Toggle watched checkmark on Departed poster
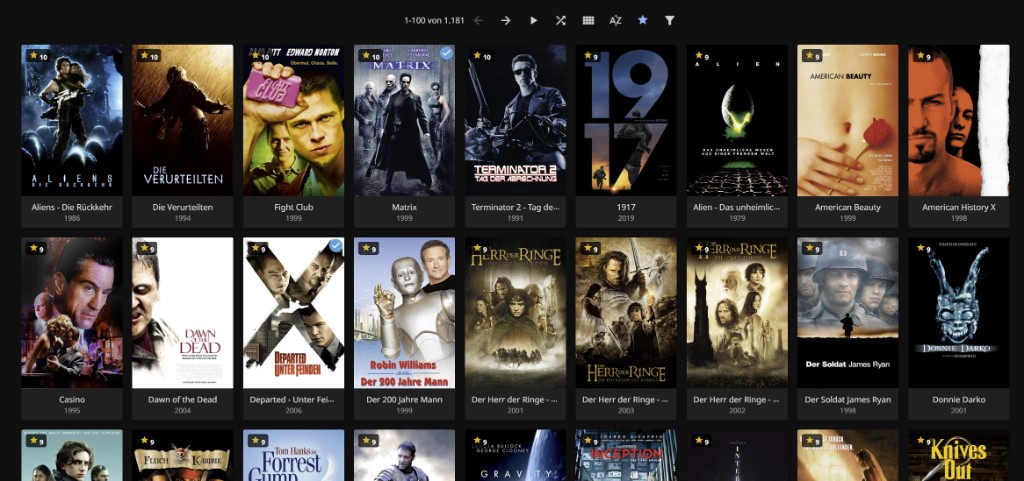1024x481 pixels. click(x=336, y=245)
